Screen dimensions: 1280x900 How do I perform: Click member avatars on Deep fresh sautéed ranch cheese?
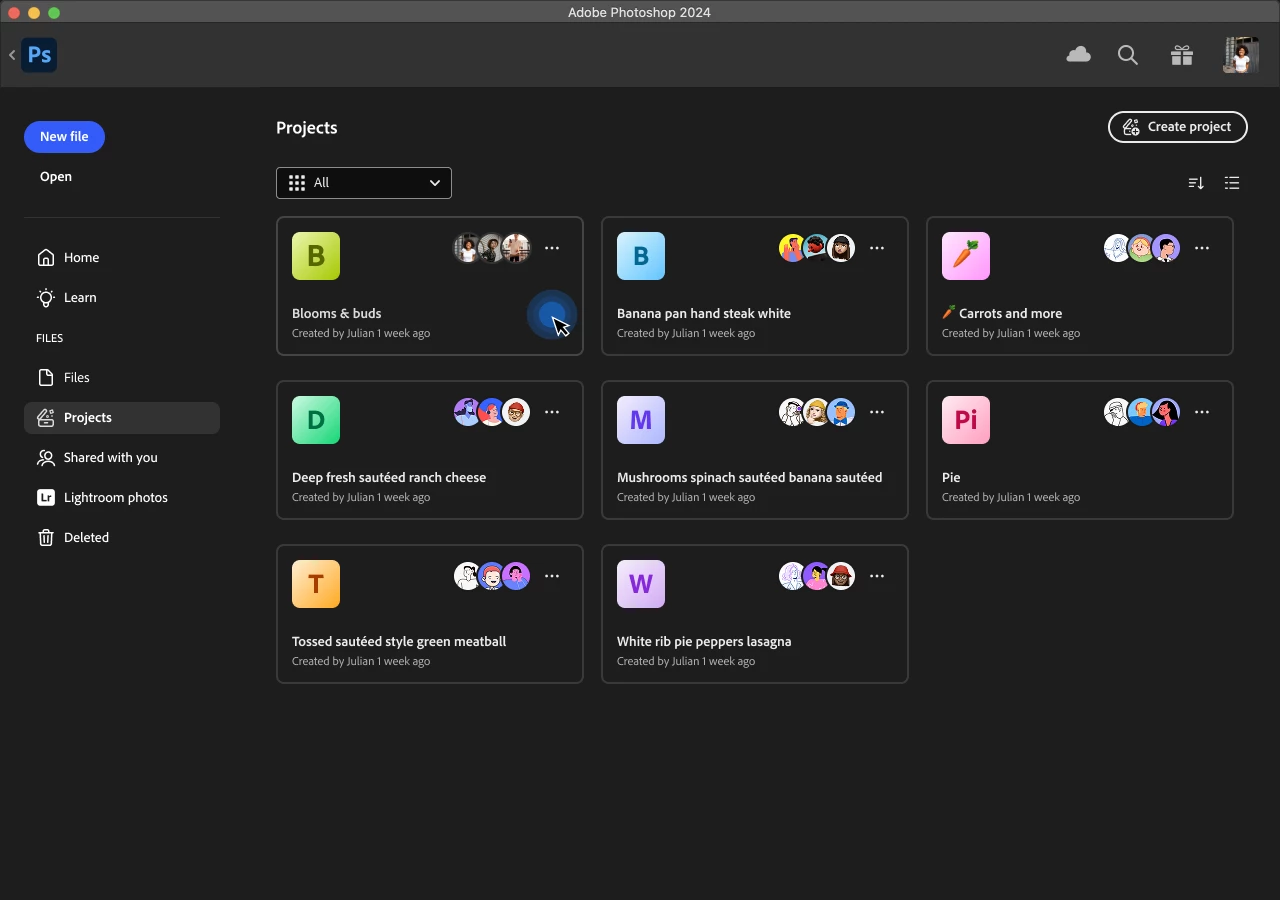point(492,412)
